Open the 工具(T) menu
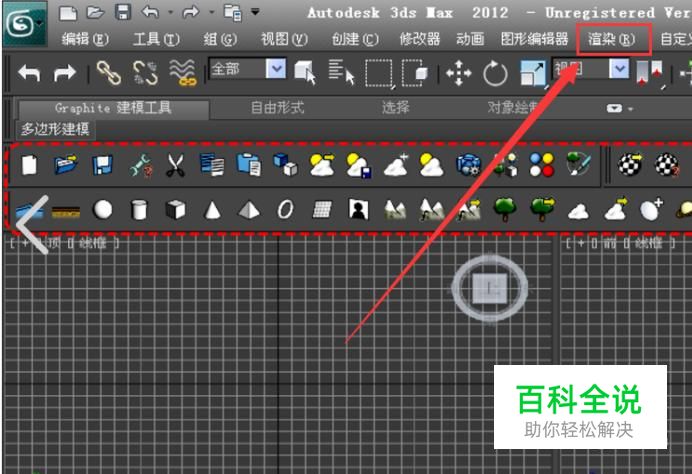Image resolution: width=692 pixels, height=474 pixels. (156, 39)
